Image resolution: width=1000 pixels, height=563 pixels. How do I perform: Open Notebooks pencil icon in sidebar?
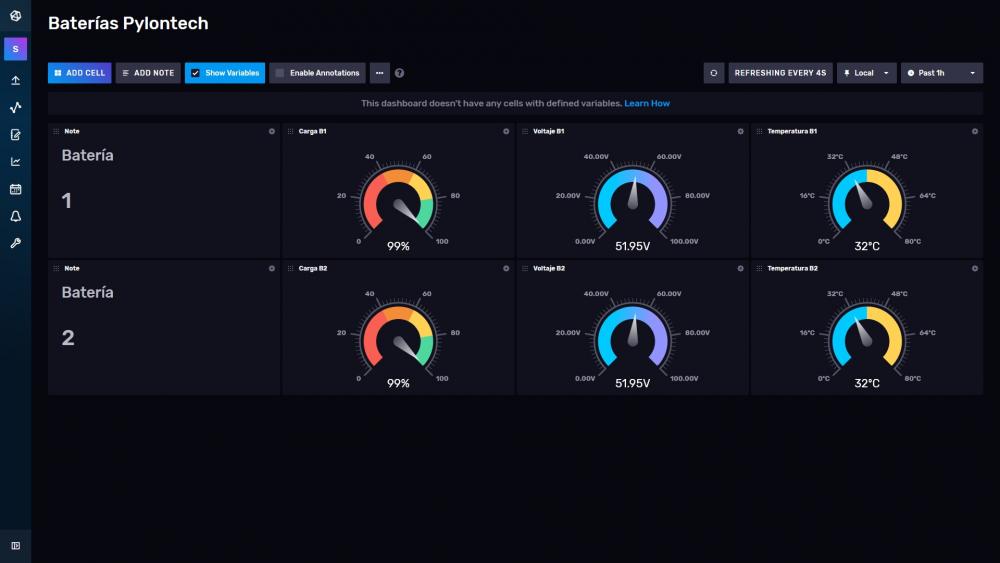tap(15, 135)
